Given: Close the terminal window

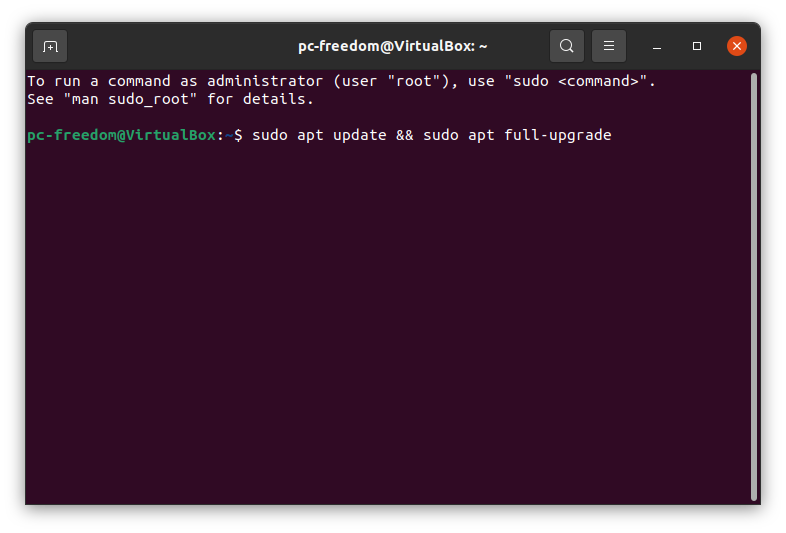Looking at the screenshot, I should [x=737, y=46].
